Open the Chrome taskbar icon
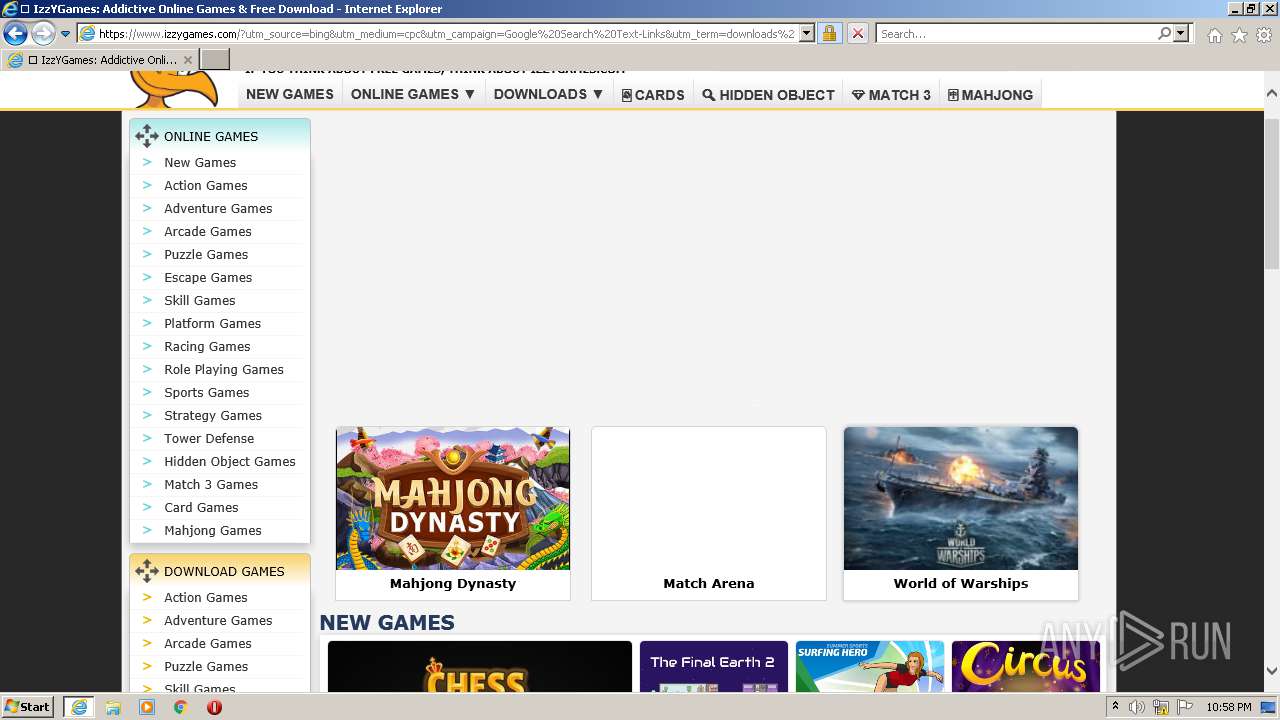Image resolution: width=1280 pixels, height=720 pixels. point(180,707)
